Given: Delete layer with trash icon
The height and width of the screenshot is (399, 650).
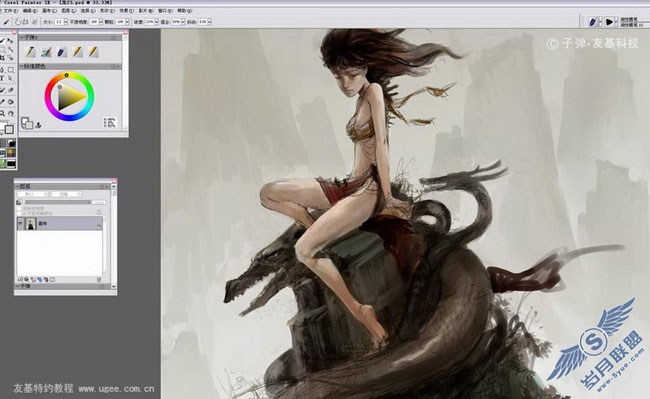Looking at the screenshot, I should [x=99, y=280].
